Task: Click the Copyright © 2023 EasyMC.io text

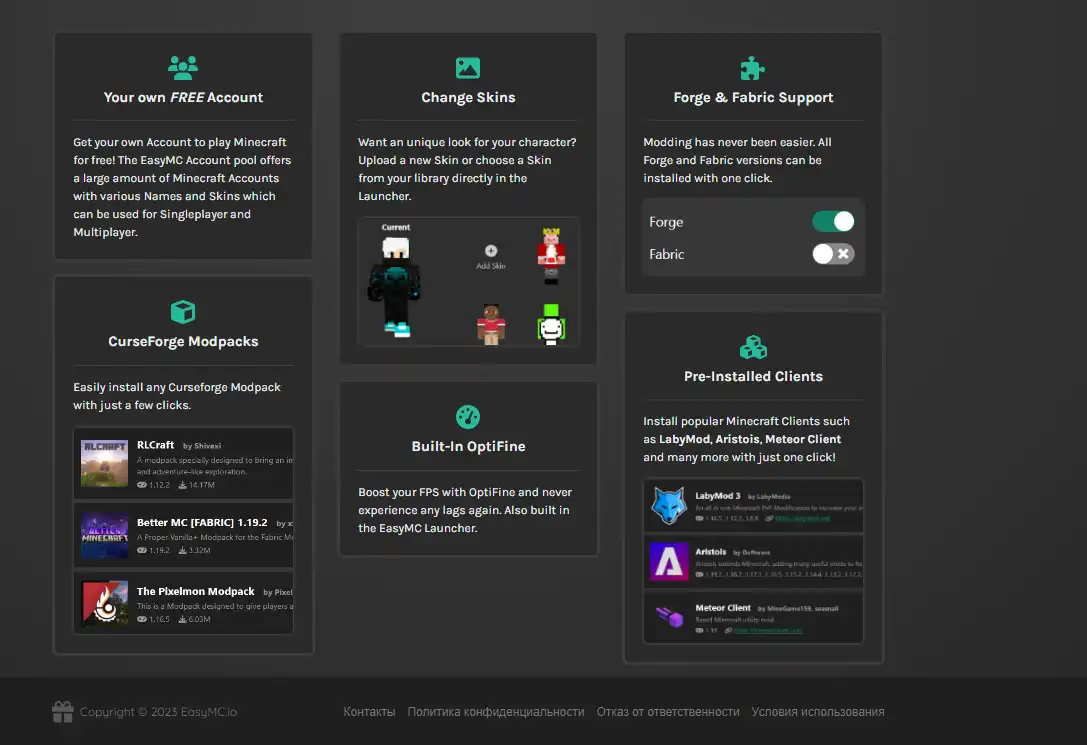Action: tap(158, 712)
